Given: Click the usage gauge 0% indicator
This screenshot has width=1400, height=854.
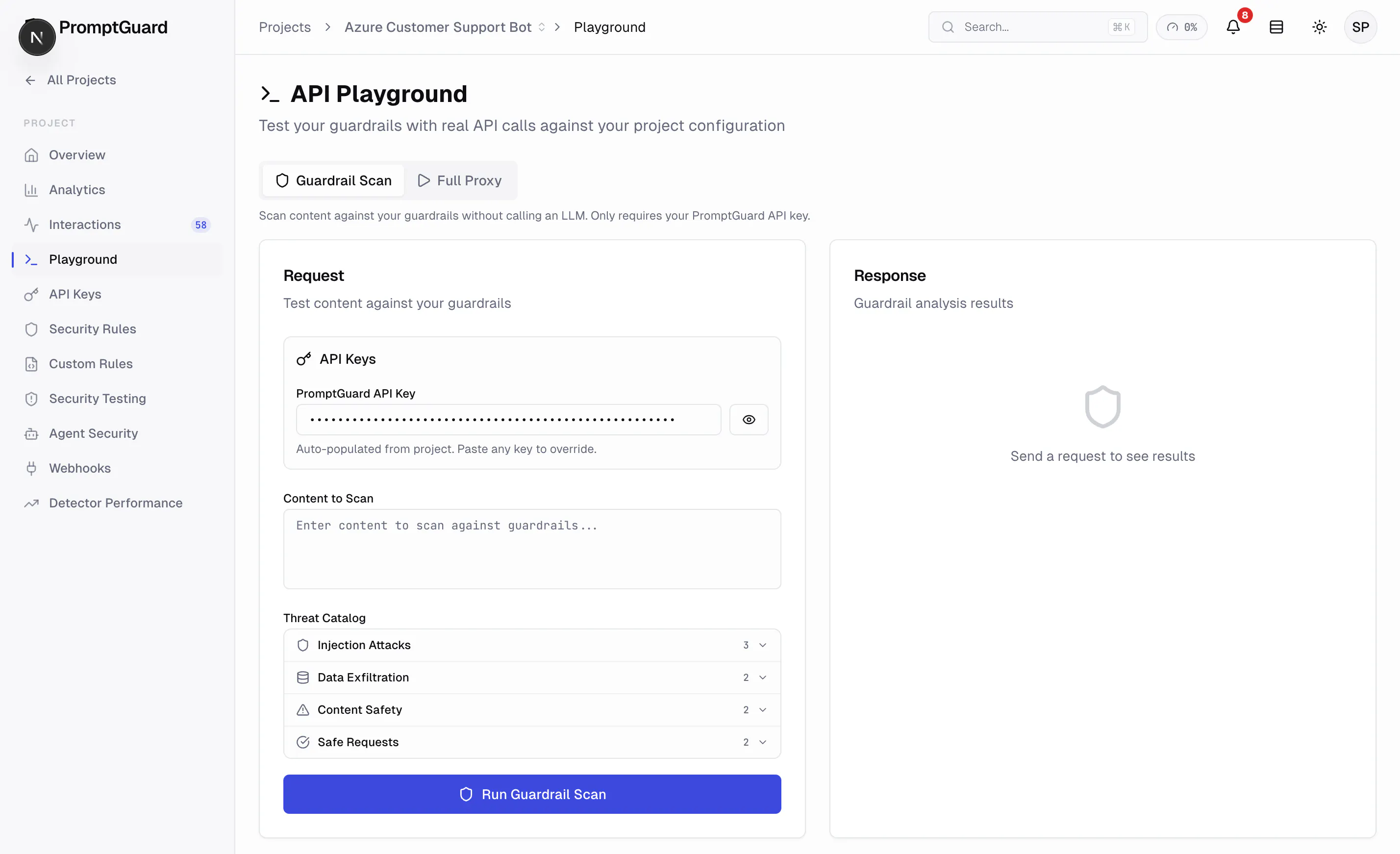Looking at the screenshot, I should coord(1182,26).
